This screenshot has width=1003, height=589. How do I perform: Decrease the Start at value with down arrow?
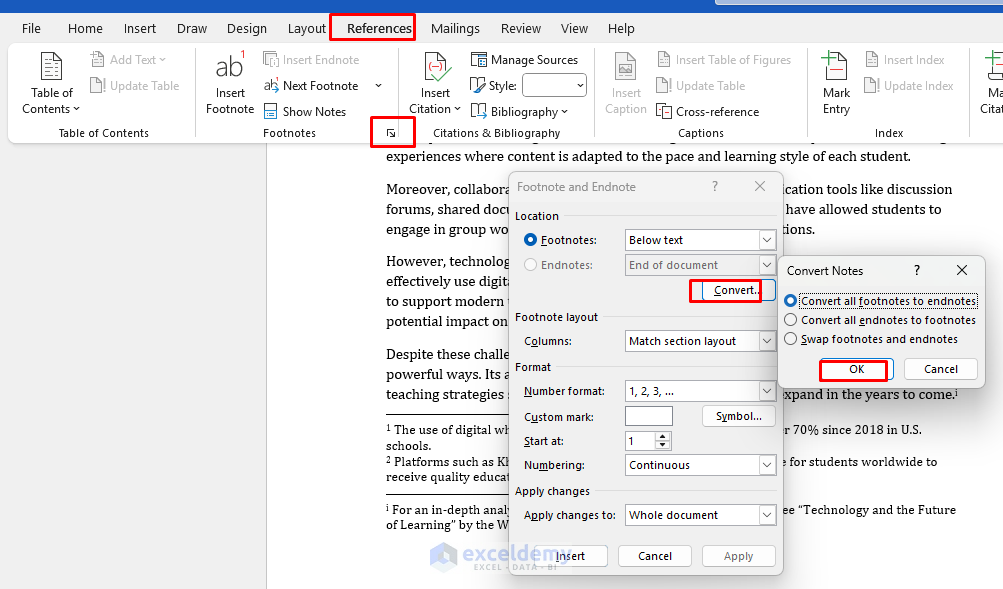[x=663, y=445]
